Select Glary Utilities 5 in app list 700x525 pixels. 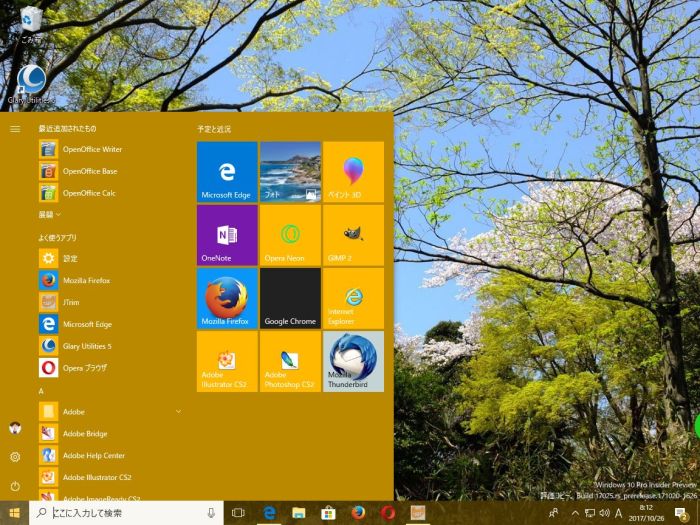tap(87, 346)
